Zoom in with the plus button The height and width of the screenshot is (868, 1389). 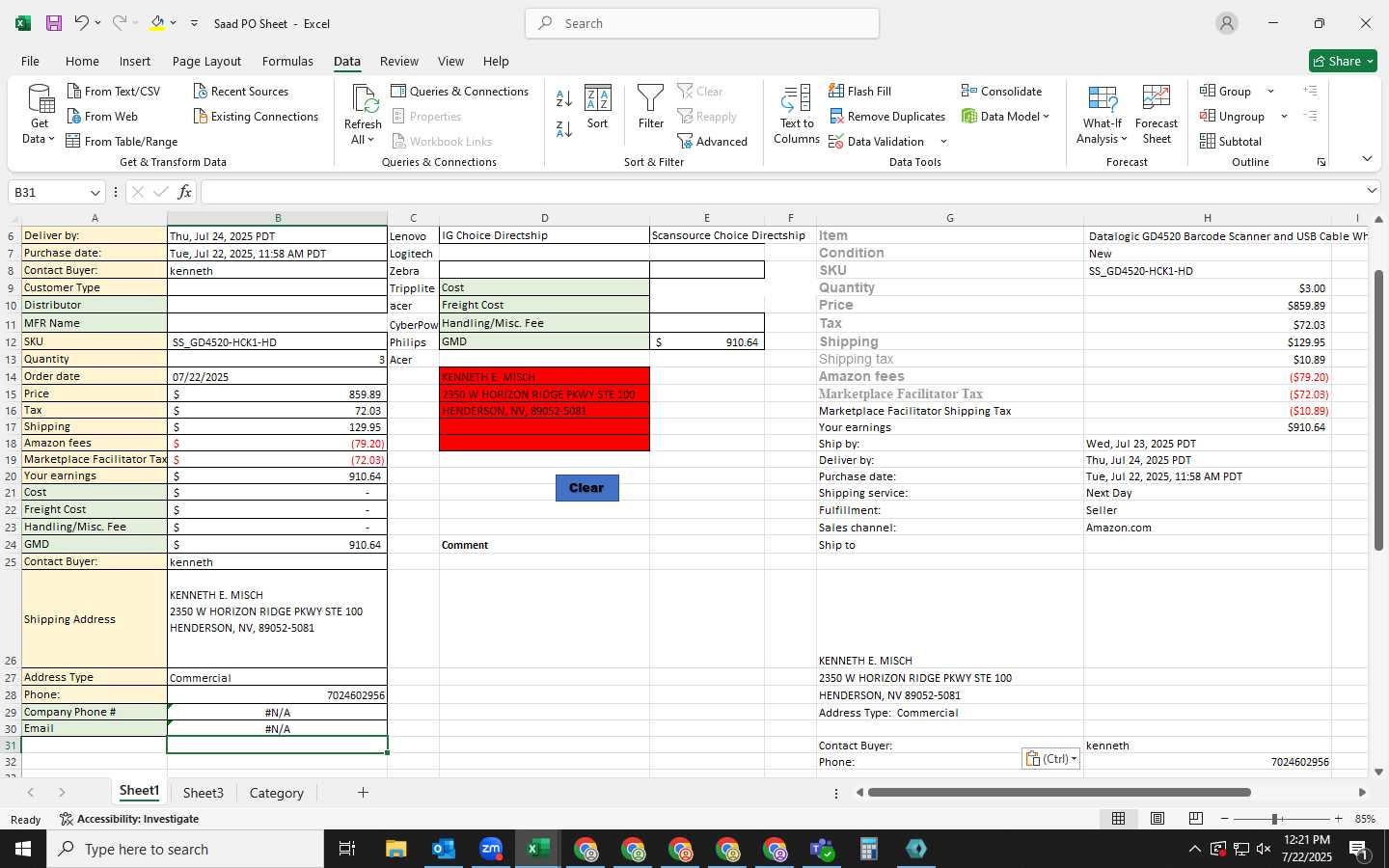coord(1338,819)
